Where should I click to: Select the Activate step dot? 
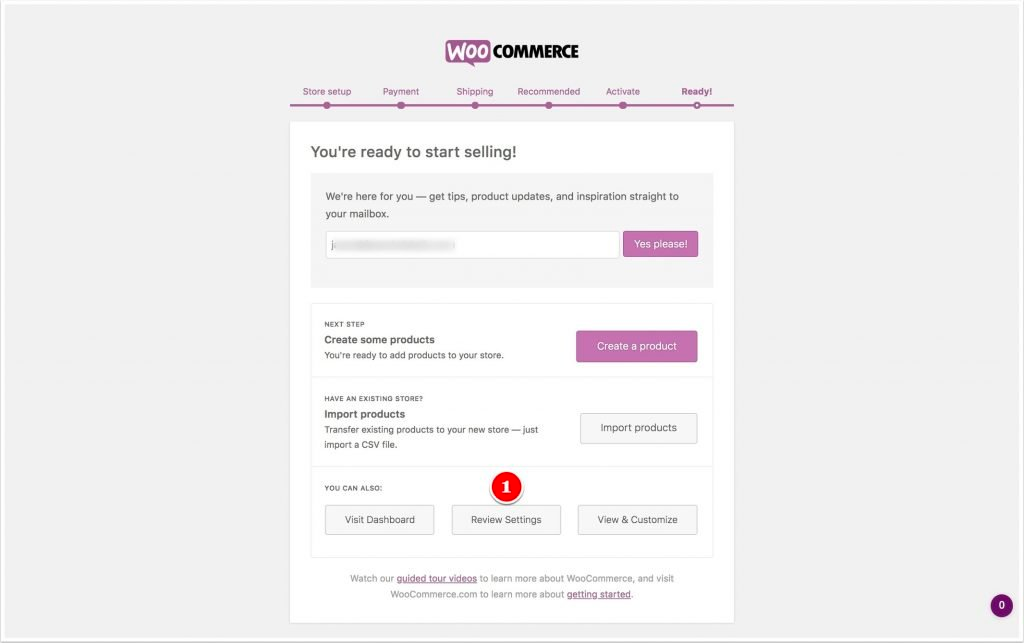click(622, 103)
